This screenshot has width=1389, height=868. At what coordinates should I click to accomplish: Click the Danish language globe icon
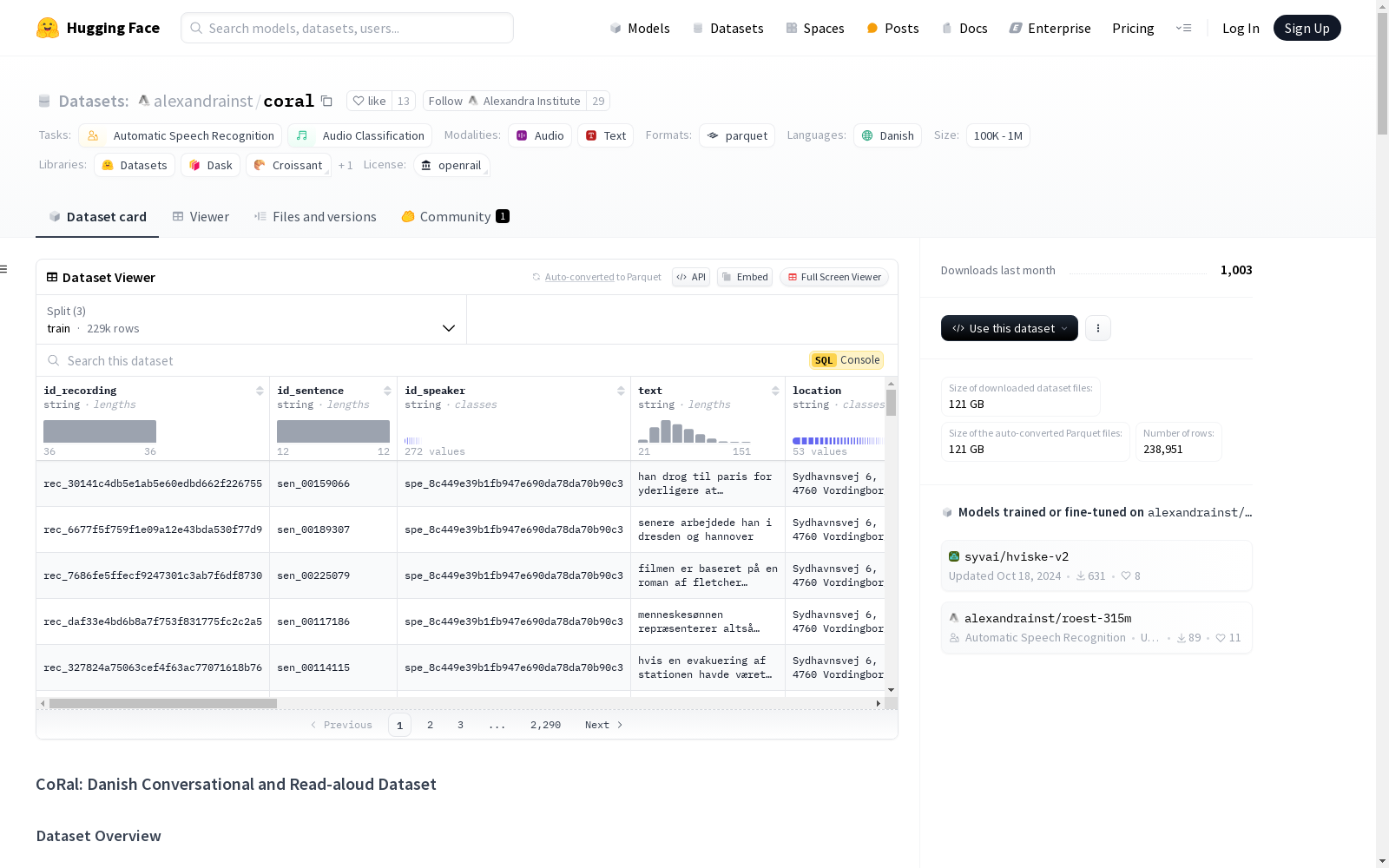tap(867, 135)
